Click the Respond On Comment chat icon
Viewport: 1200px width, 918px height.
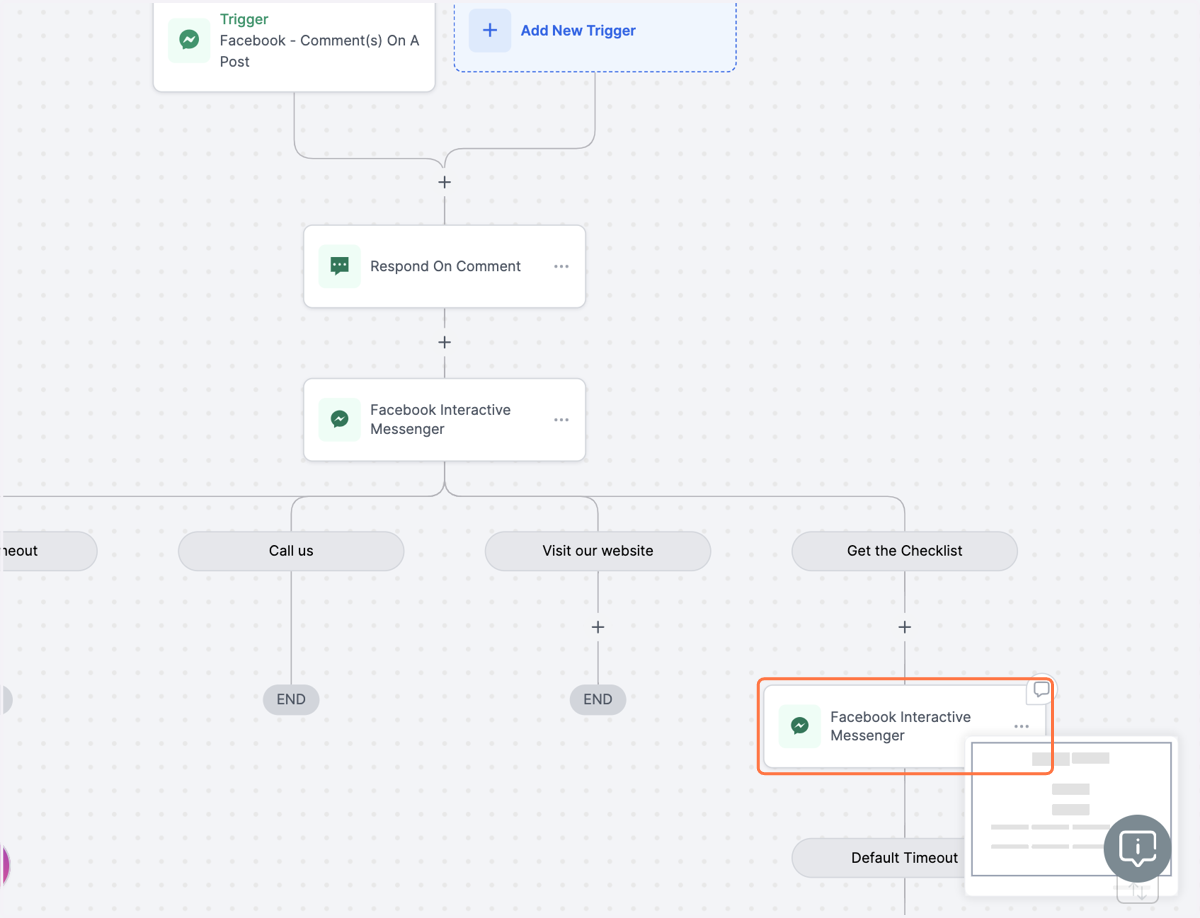[x=340, y=266]
